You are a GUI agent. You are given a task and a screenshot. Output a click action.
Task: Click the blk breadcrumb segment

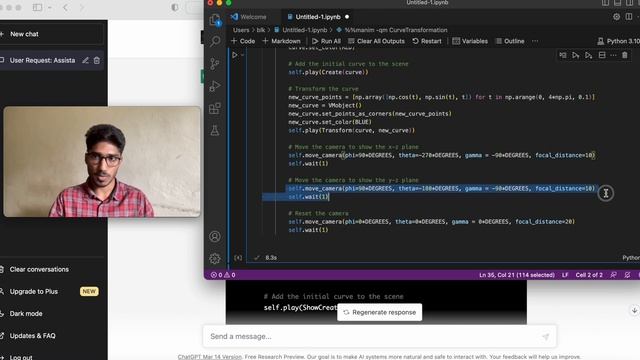pos(260,30)
